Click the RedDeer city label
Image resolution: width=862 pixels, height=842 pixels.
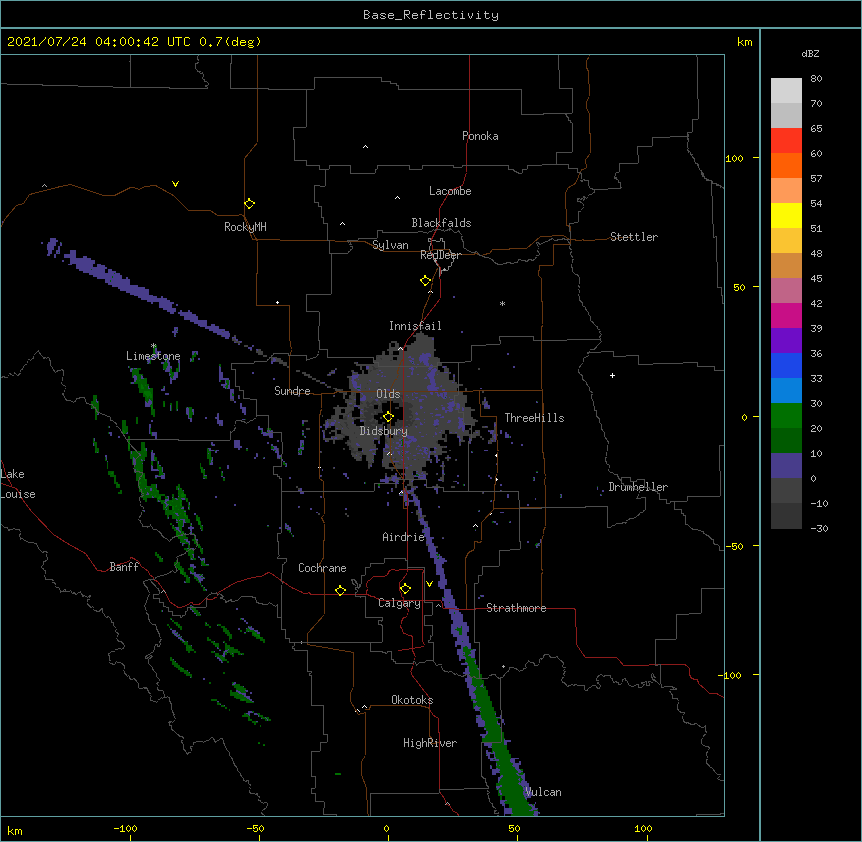click(440, 255)
